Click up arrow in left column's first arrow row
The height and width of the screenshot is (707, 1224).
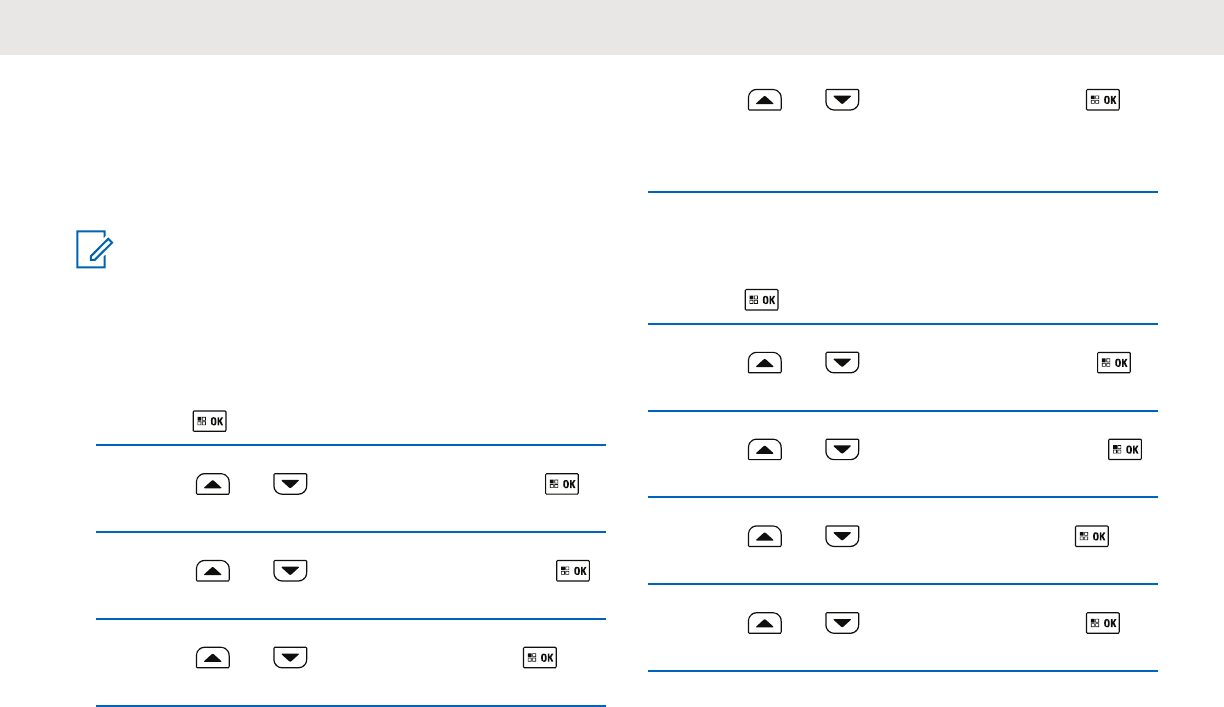[x=209, y=485]
